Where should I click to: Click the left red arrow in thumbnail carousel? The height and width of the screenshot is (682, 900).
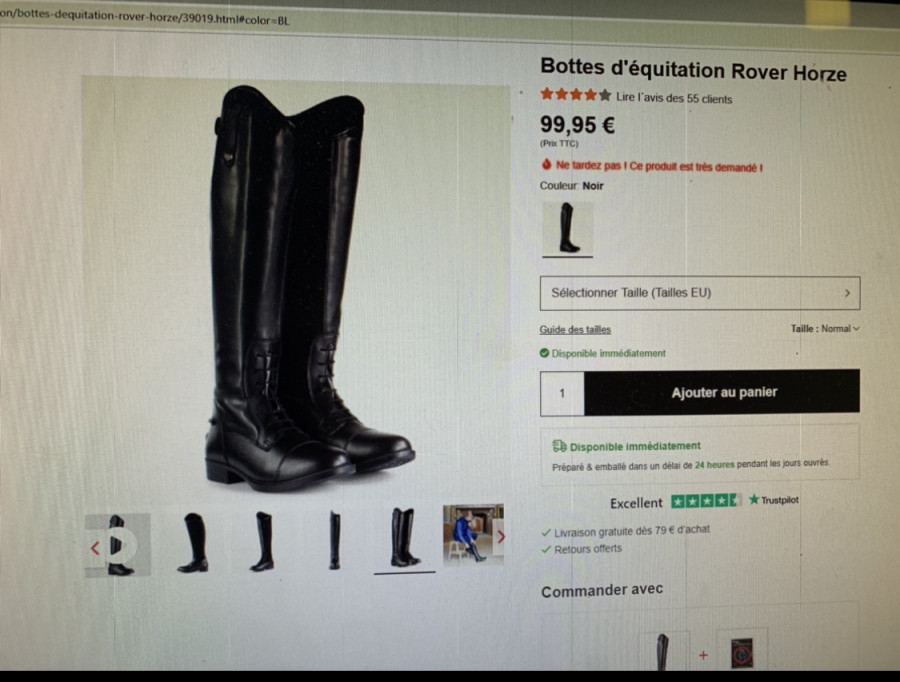[x=95, y=548]
